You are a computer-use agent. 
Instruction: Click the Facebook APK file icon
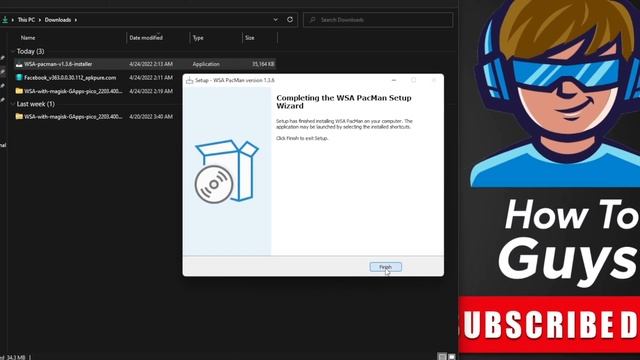coord(19,78)
